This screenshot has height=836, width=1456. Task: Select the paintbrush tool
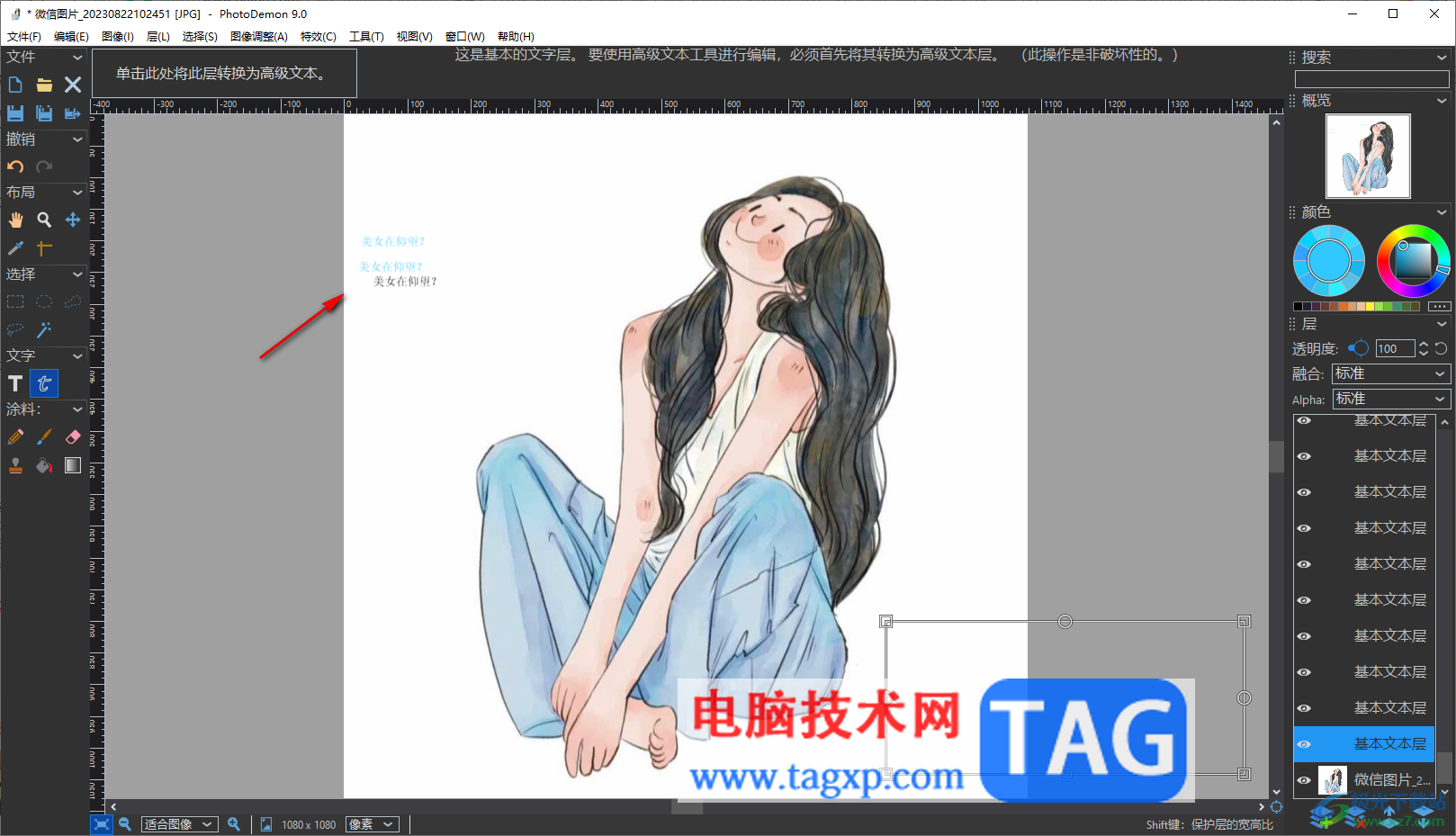[44, 436]
